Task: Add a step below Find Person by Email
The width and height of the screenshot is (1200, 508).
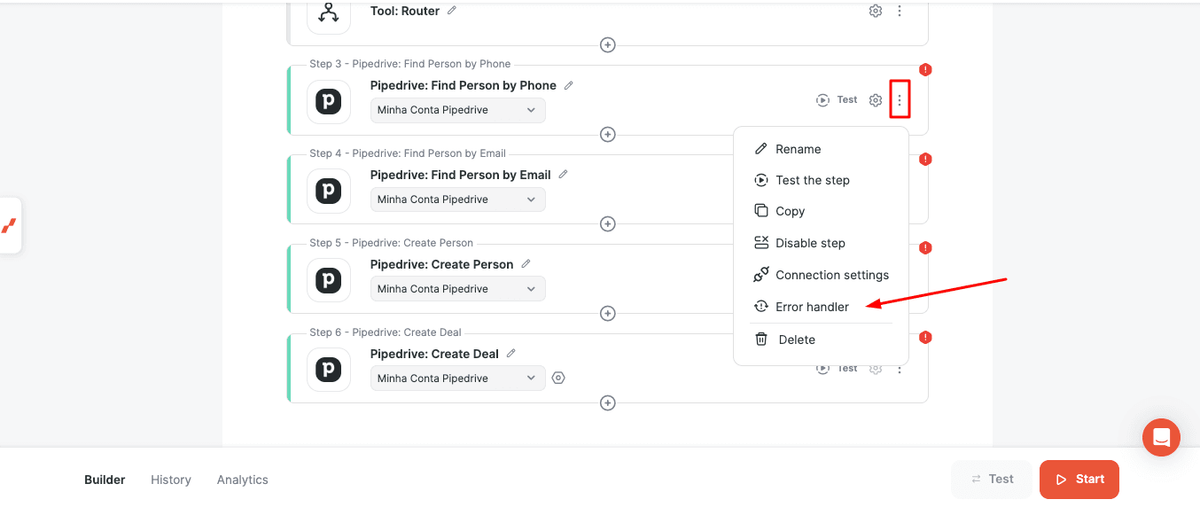Action: coord(607,224)
